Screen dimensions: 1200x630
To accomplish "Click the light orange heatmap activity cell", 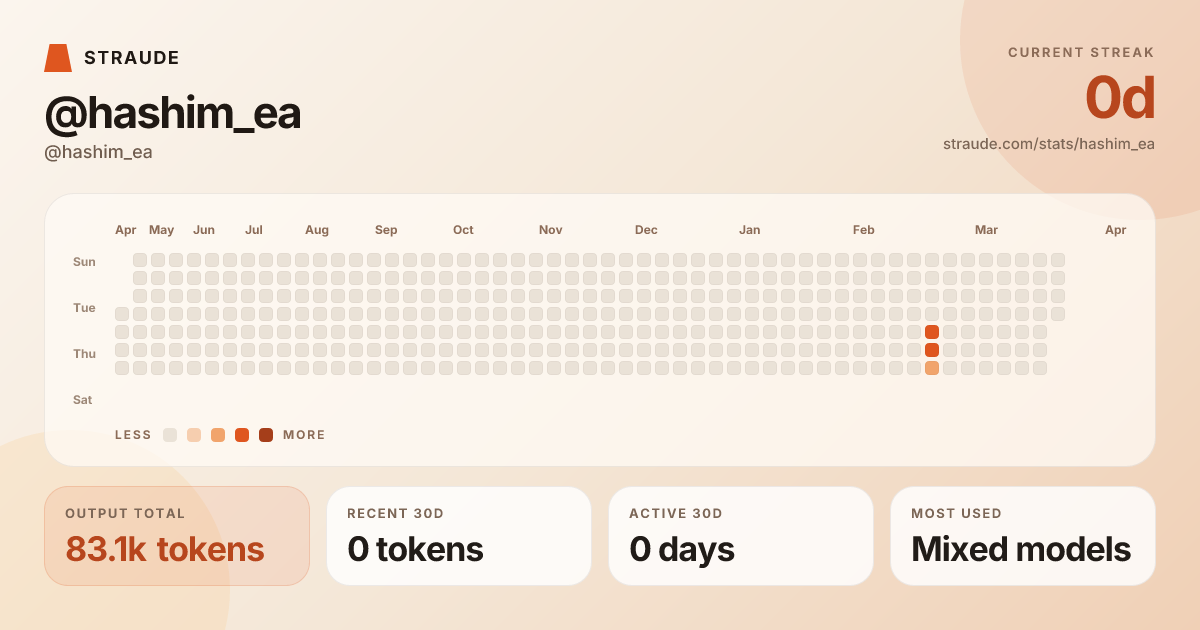I will tap(932, 368).
